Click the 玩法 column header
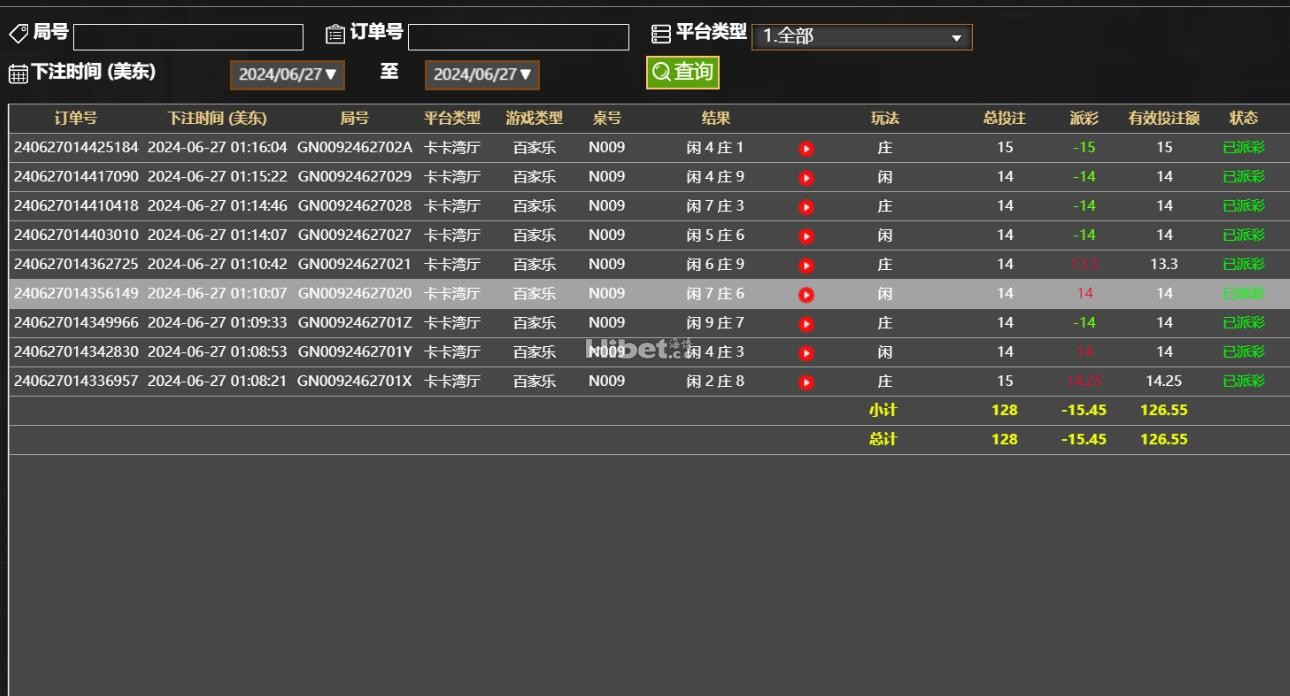This screenshot has width=1290, height=696. (x=885, y=118)
